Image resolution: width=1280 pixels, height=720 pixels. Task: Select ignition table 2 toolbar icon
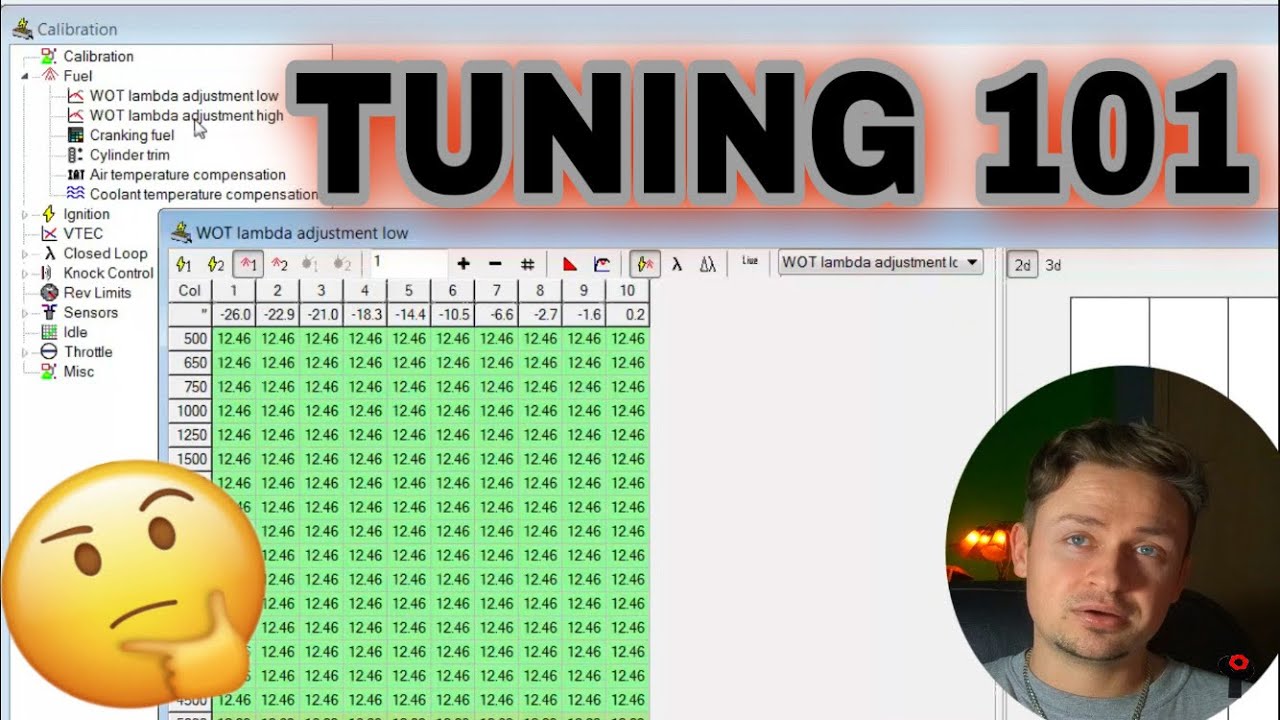[x=215, y=265]
